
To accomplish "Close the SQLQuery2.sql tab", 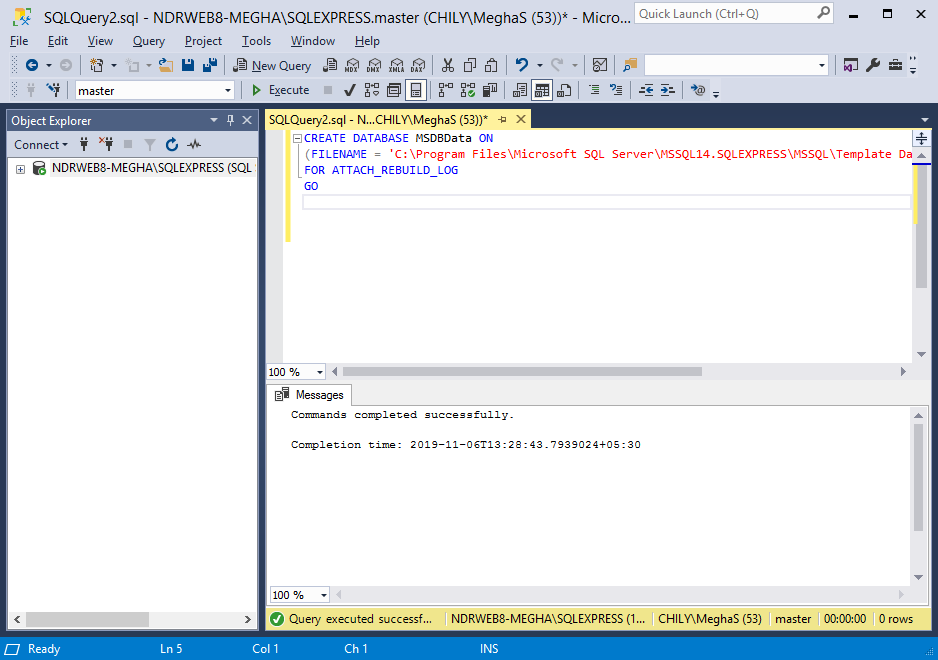I will click(x=521, y=119).
